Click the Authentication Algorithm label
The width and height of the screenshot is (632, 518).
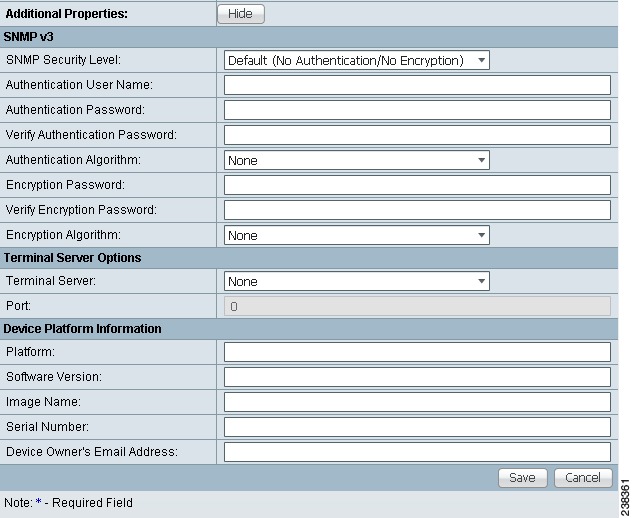(73, 160)
